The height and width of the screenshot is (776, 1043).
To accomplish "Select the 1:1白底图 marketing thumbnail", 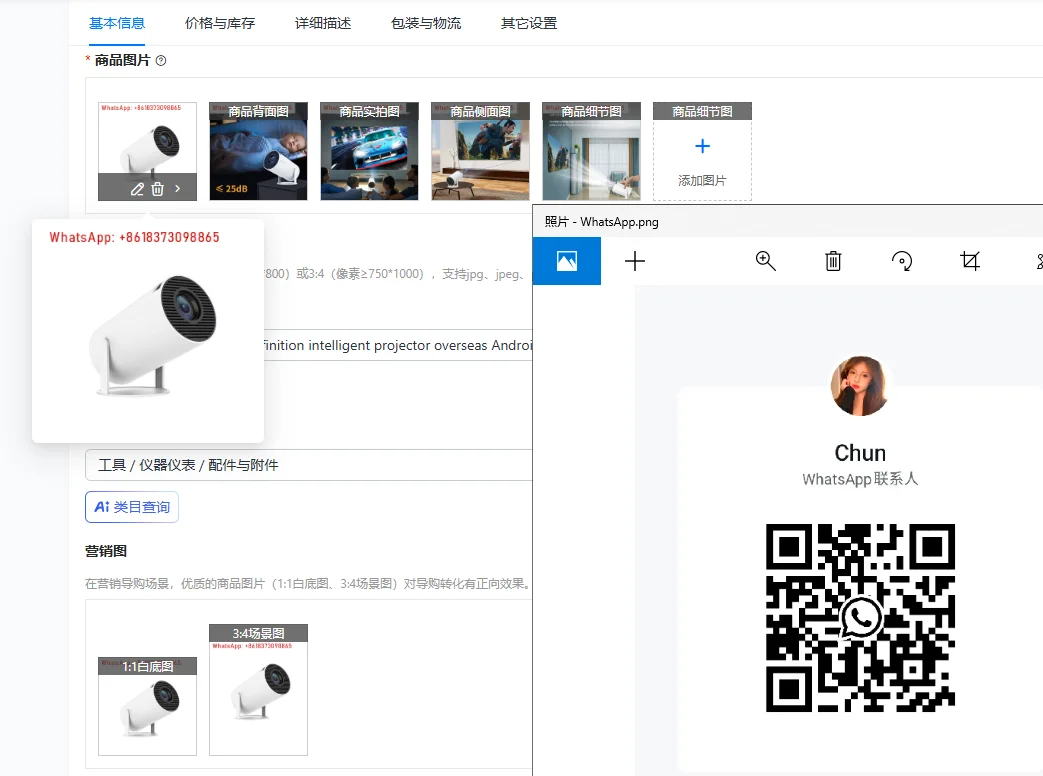I will click(x=148, y=706).
